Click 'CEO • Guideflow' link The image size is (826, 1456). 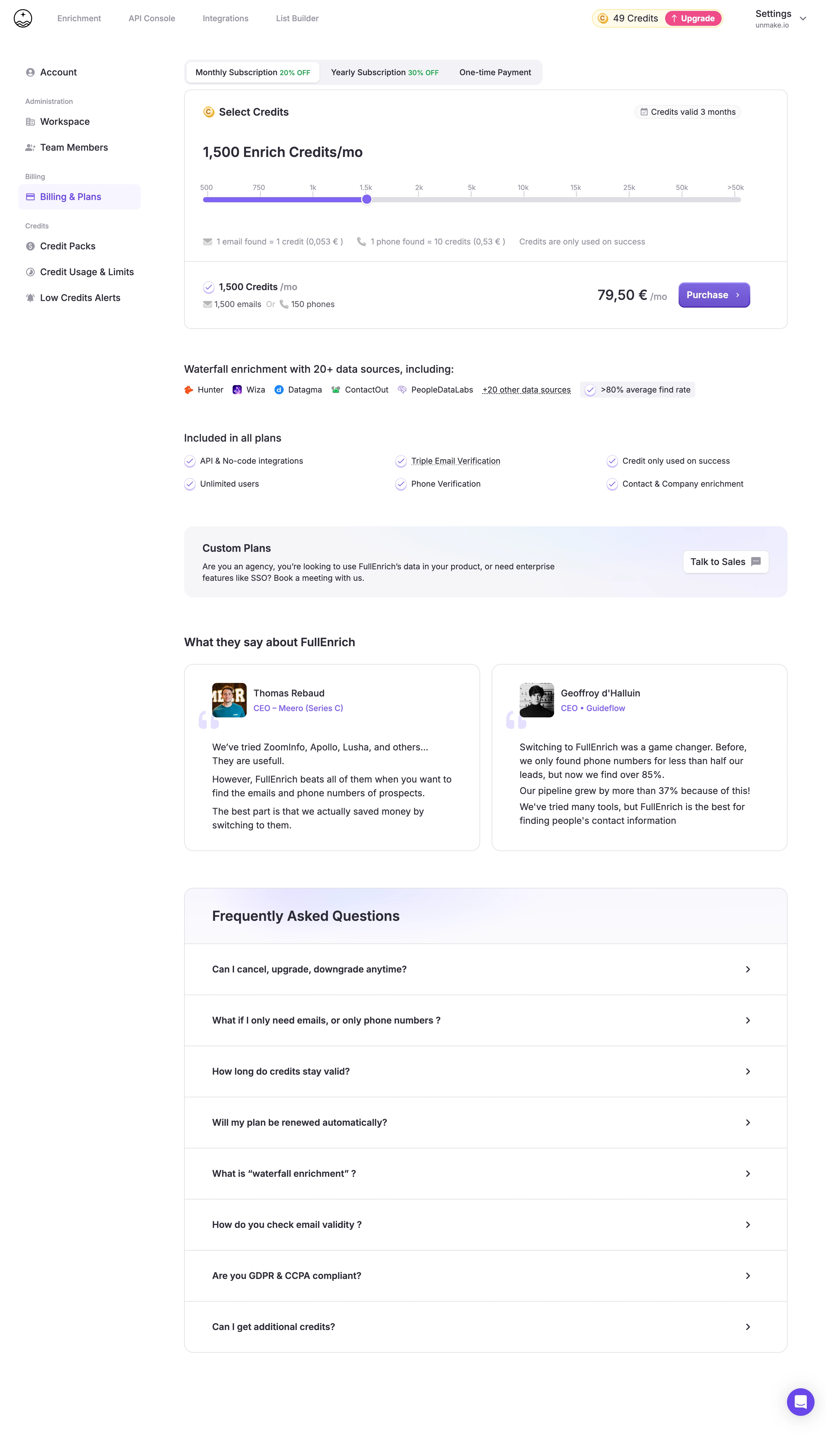pos(593,709)
